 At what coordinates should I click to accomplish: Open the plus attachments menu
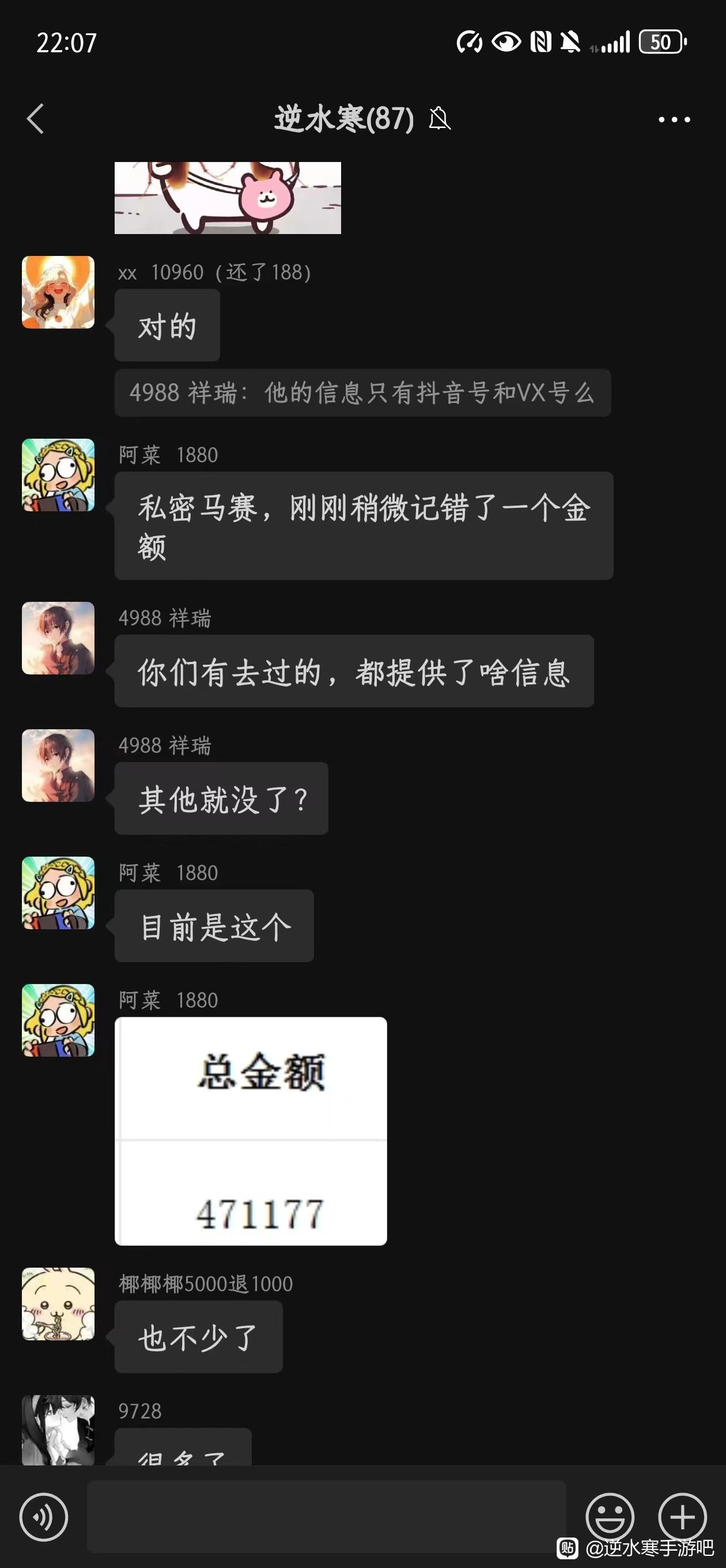(x=682, y=1516)
